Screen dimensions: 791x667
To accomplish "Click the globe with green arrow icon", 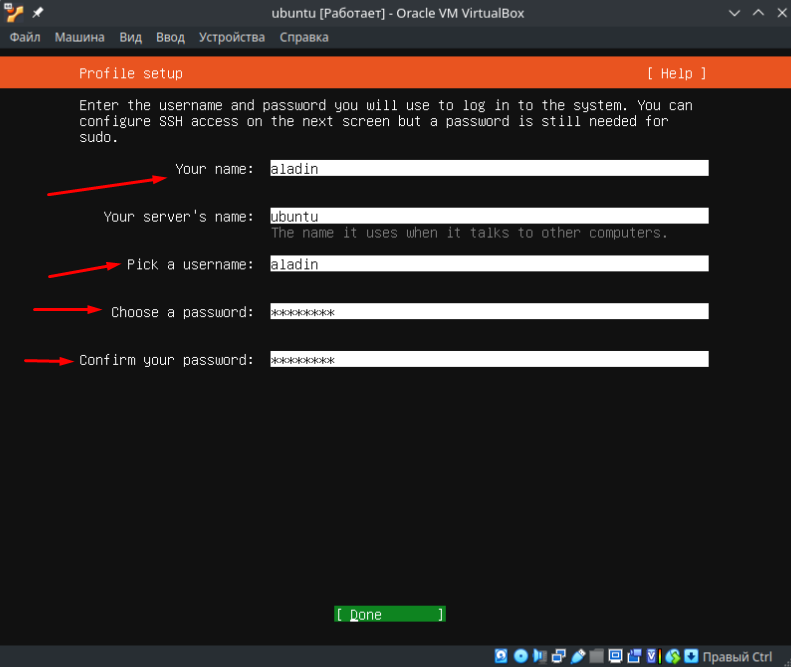I will pyautogui.click(x=673, y=656).
